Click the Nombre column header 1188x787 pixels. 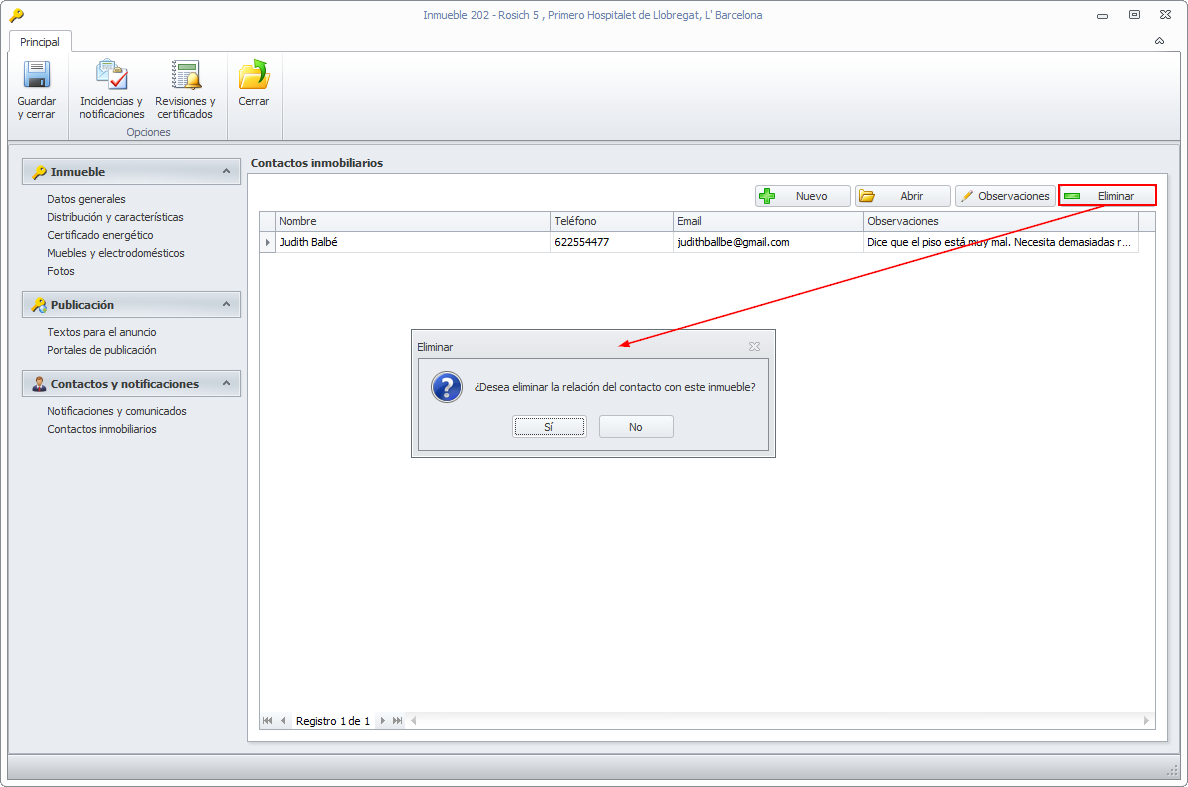tap(412, 221)
